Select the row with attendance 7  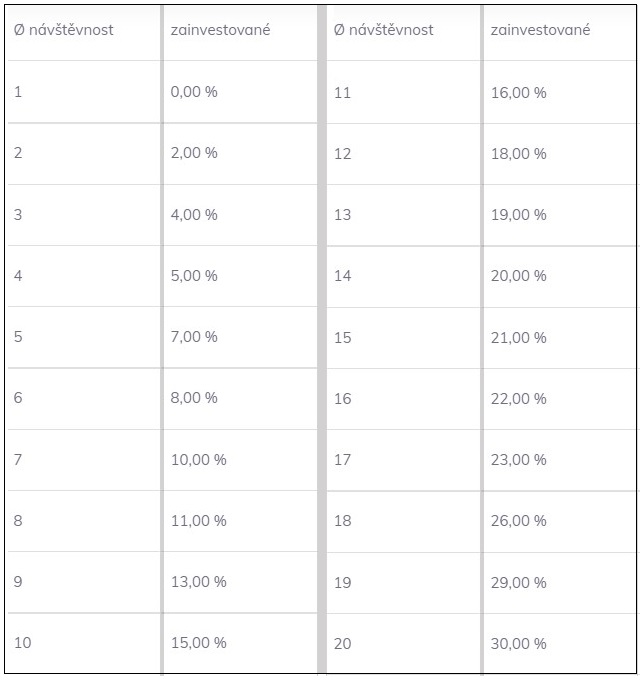pos(163,460)
